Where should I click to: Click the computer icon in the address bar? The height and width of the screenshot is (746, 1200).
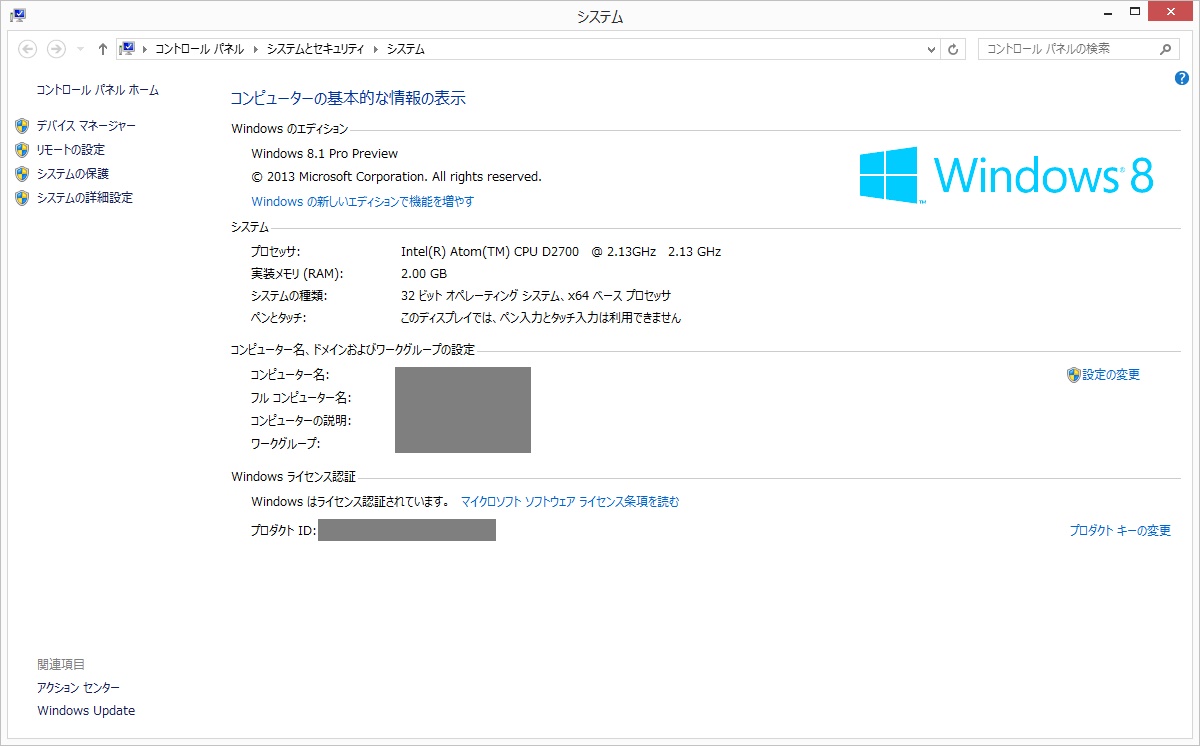(x=128, y=49)
